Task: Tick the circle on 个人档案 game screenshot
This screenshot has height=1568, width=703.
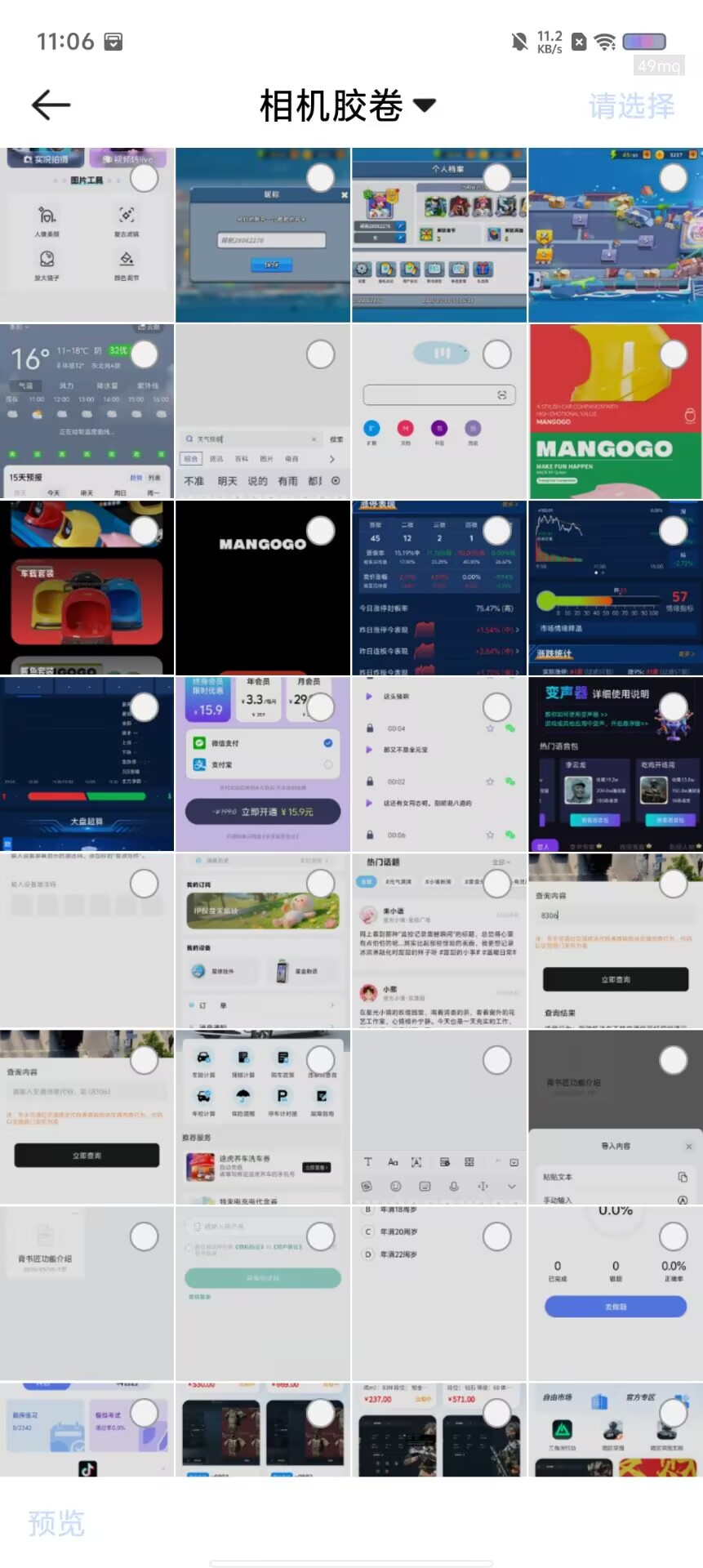Action: point(497,178)
